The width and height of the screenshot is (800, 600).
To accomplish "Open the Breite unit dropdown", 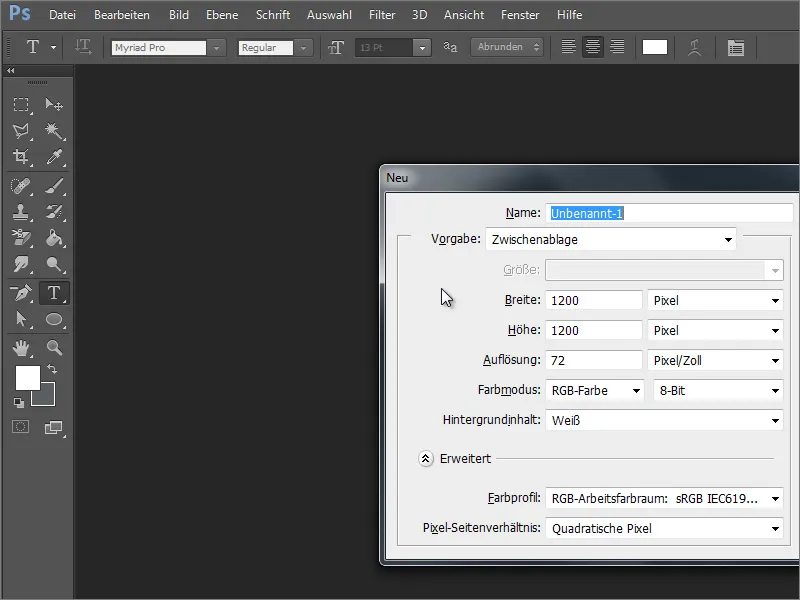I will tap(715, 301).
